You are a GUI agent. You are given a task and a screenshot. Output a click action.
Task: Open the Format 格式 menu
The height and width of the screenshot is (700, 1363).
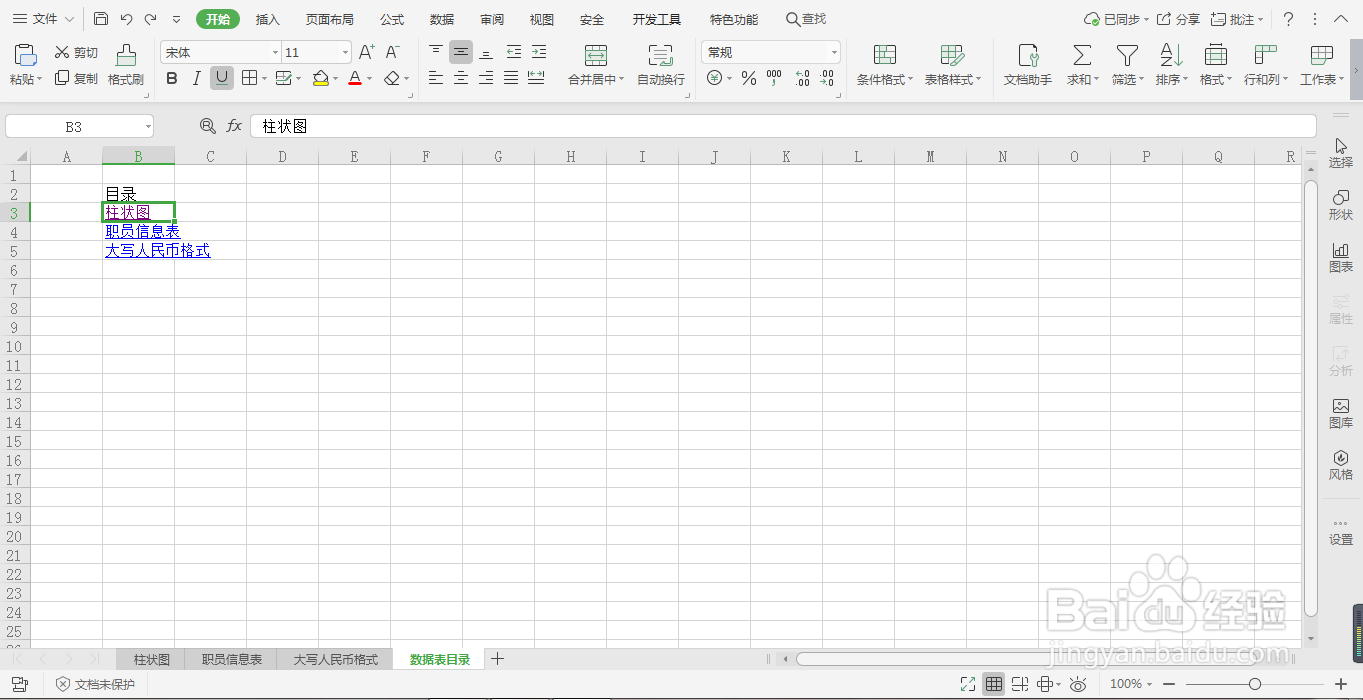pos(1216,65)
